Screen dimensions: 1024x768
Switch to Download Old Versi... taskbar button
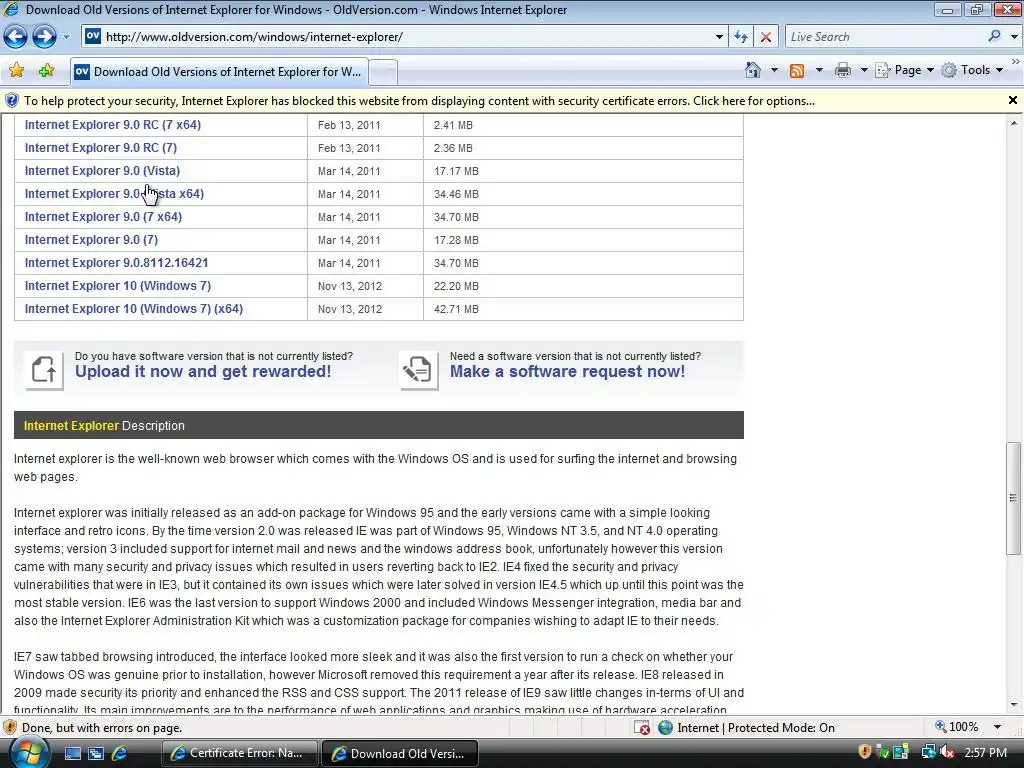(x=400, y=753)
